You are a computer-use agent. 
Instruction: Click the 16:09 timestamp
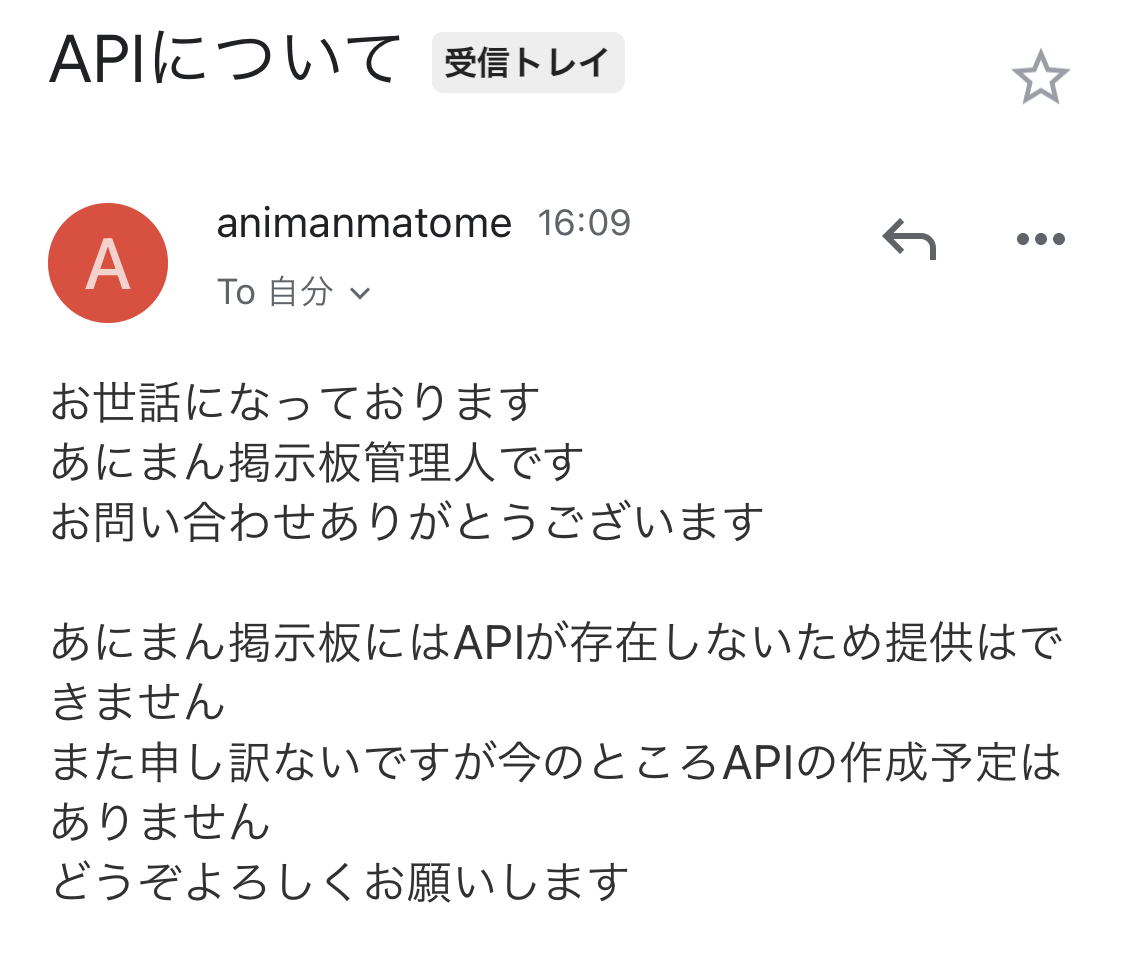[584, 223]
